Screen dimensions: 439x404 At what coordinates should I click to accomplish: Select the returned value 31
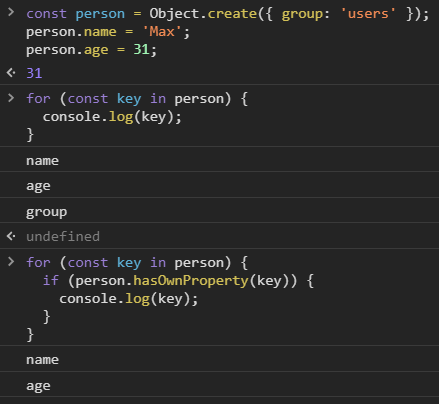34,73
